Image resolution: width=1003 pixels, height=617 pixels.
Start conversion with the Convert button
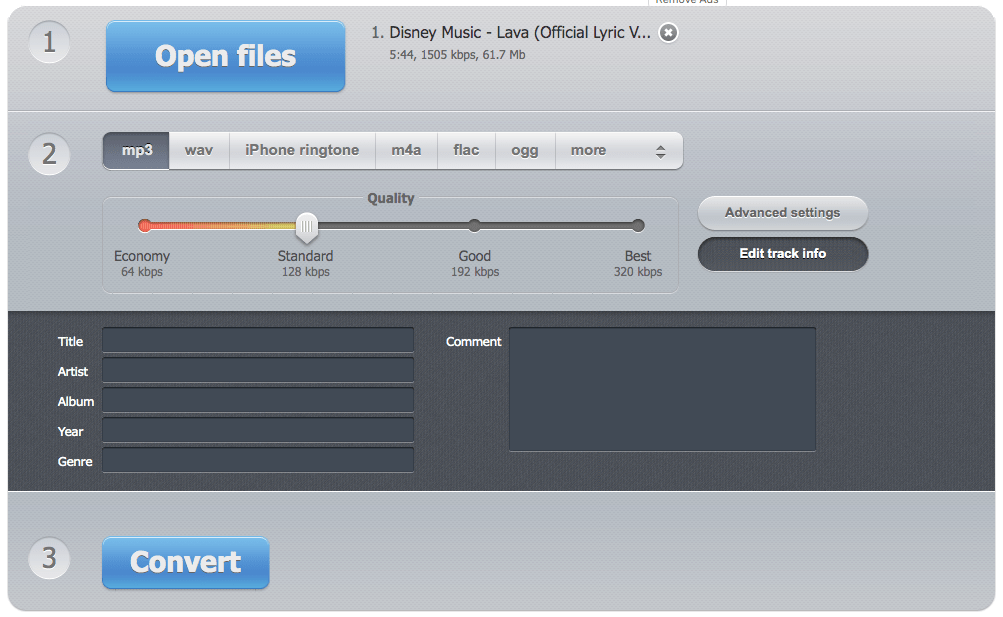[x=184, y=563]
